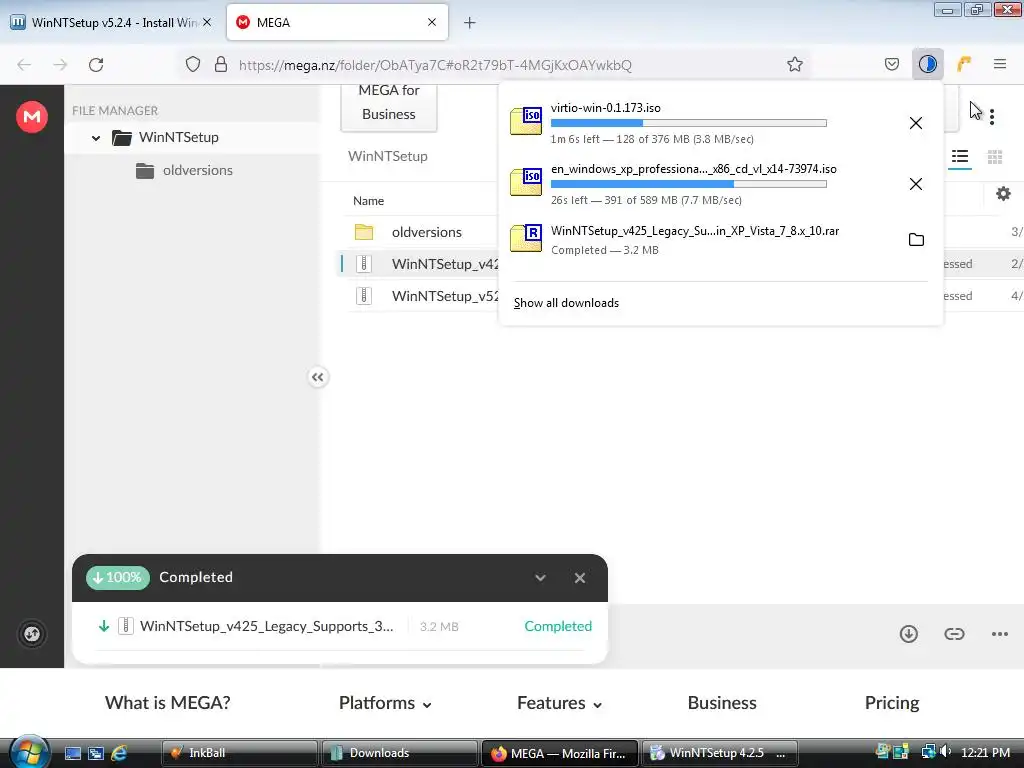Close the Completed transfer widget
The height and width of the screenshot is (768, 1024).
click(580, 578)
